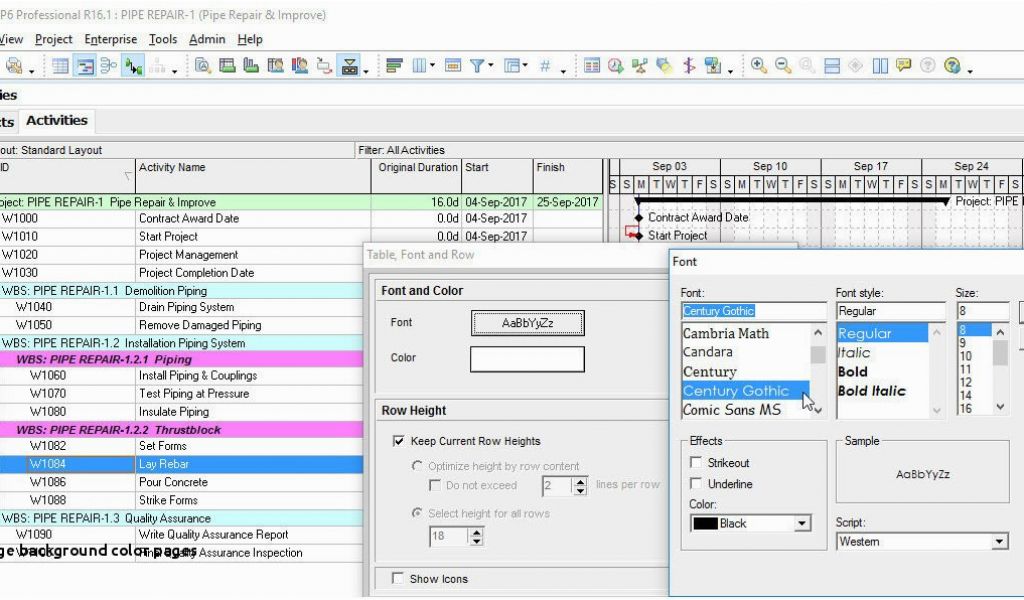Check the Show Icons checkbox
This screenshot has height=600, width=1024.
399,579
